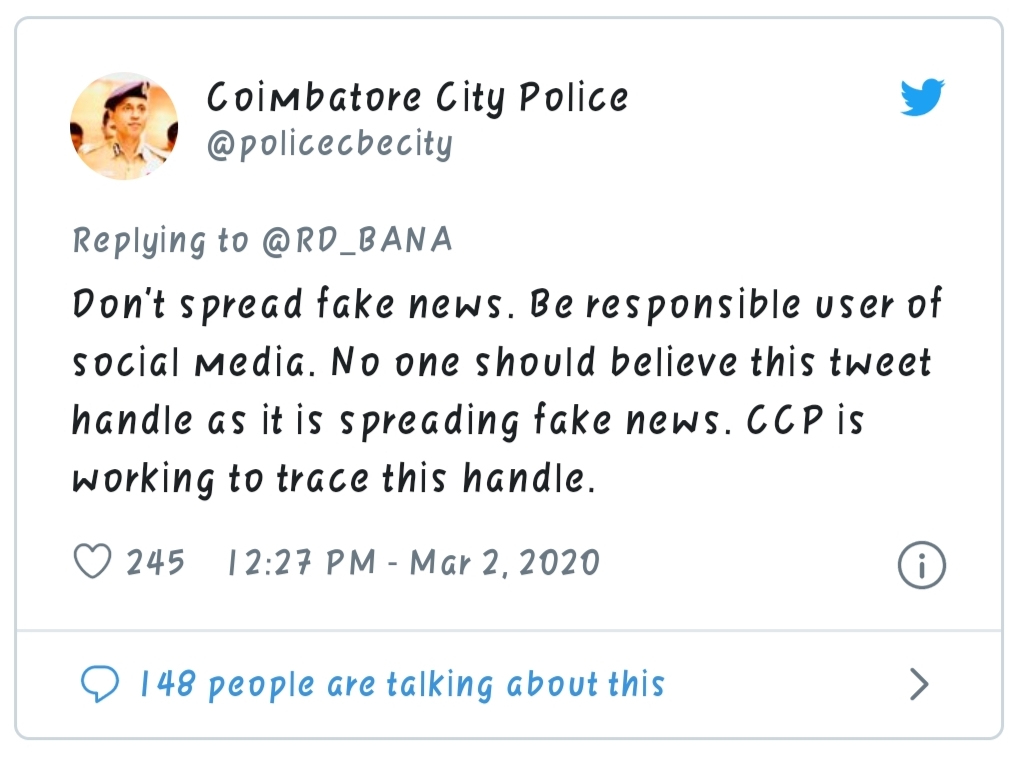The width and height of the screenshot is (1027, 757).
Task: Open the Coimbatore City Police profile photo
Action: coord(124,126)
